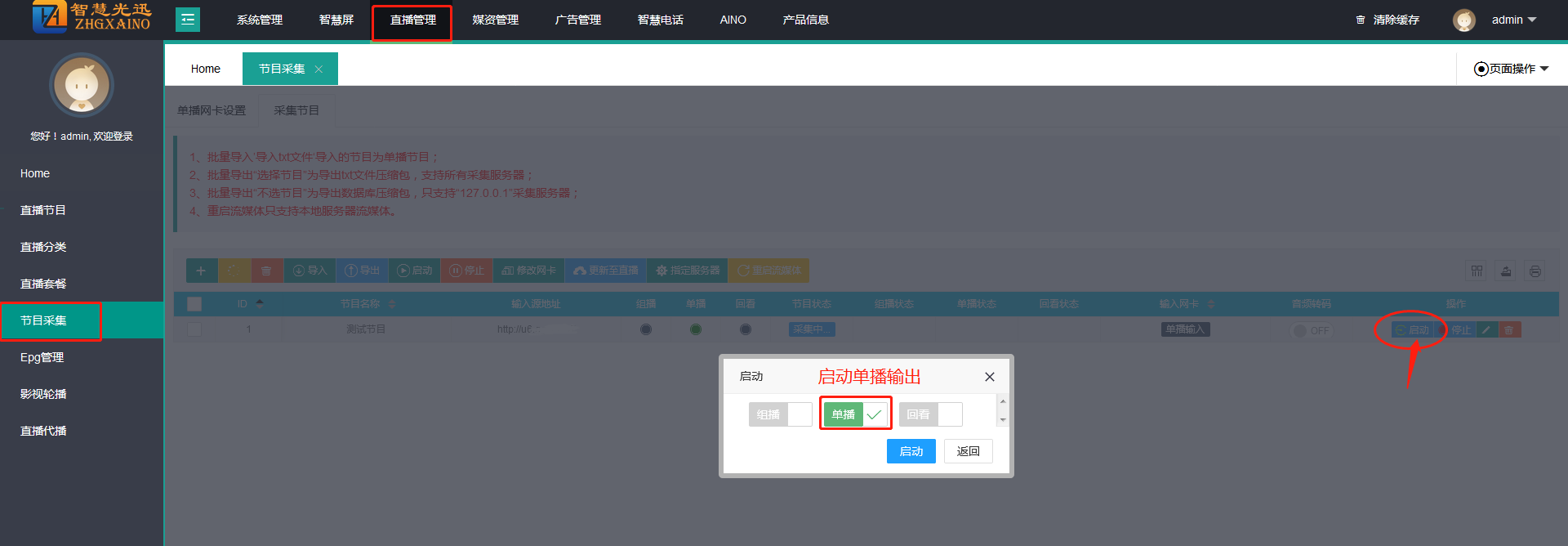Click the 单播输入 badge
Image resolution: width=1568 pixels, height=546 pixels.
(x=1186, y=329)
